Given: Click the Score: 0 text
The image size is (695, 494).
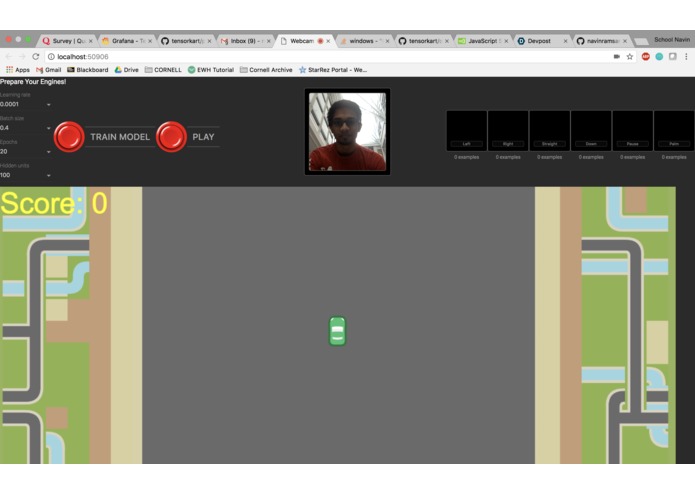Looking at the screenshot, I should point(54,203).
